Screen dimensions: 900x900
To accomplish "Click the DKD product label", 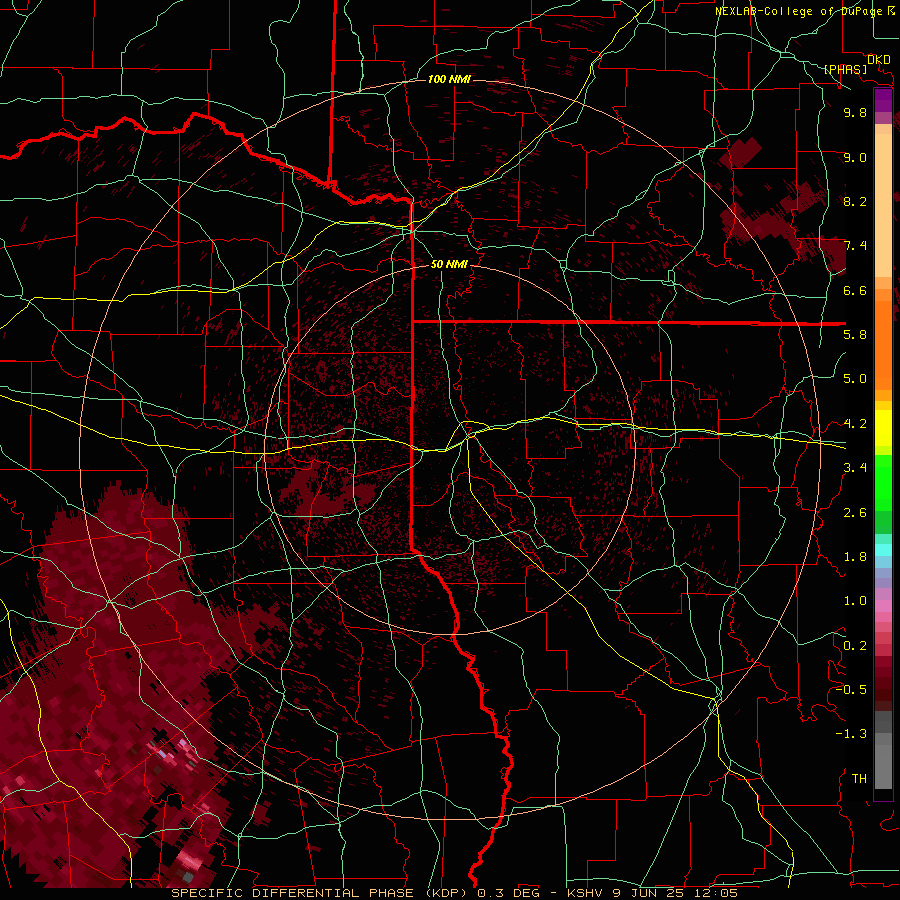I will click(879, 60).
